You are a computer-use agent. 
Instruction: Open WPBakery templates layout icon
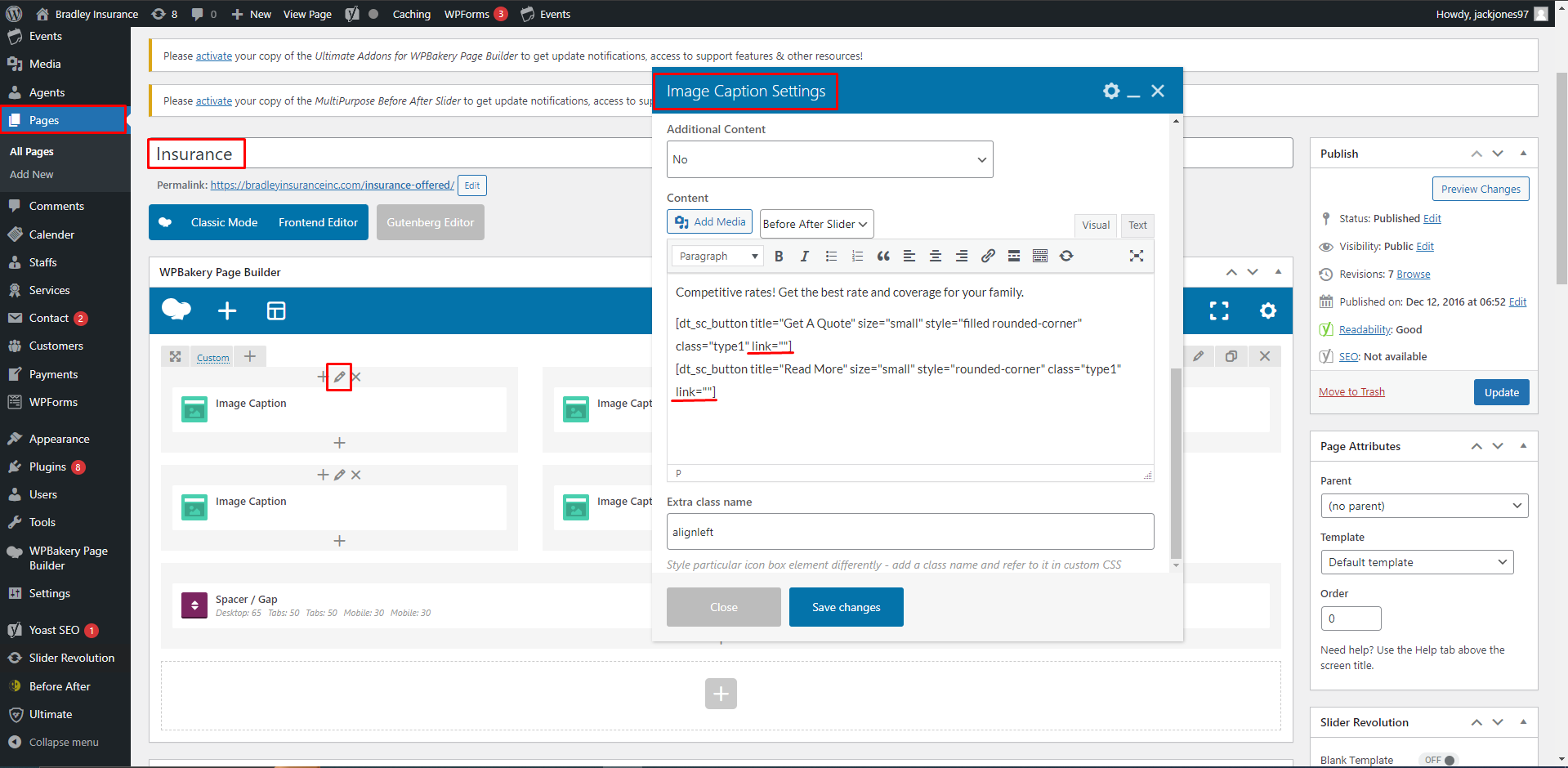[x=276, y=310]
